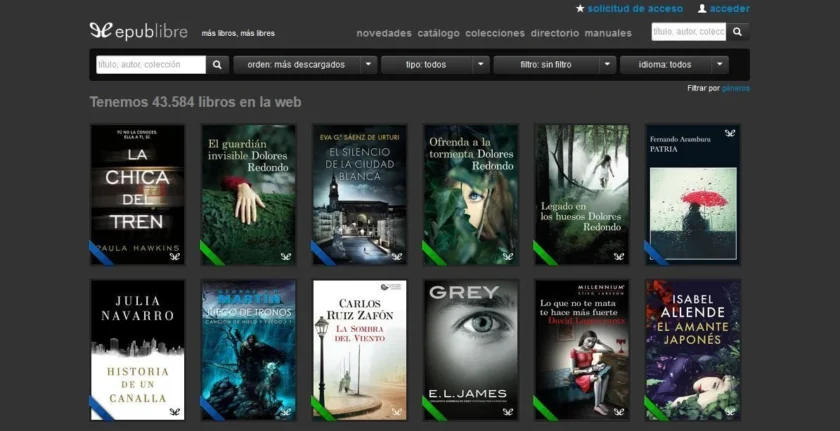Open the géneros filter link
The height and width of the screenshot is (431, 840).
[736, 88]
